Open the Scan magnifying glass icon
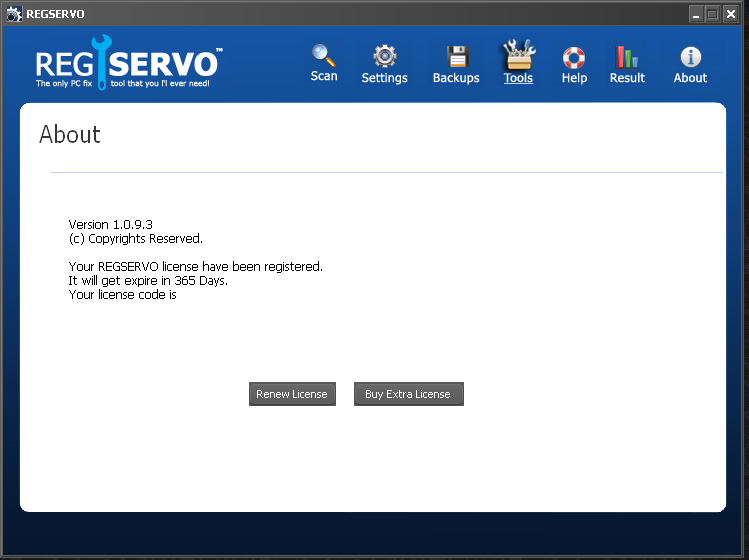The image size is (749, 560). coord(323,55)
